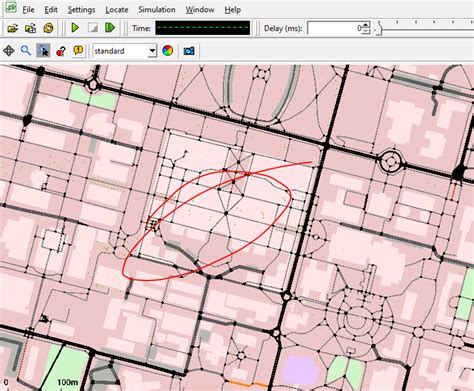
Task: Open the Simulation menu
Action: pos(157,10)
